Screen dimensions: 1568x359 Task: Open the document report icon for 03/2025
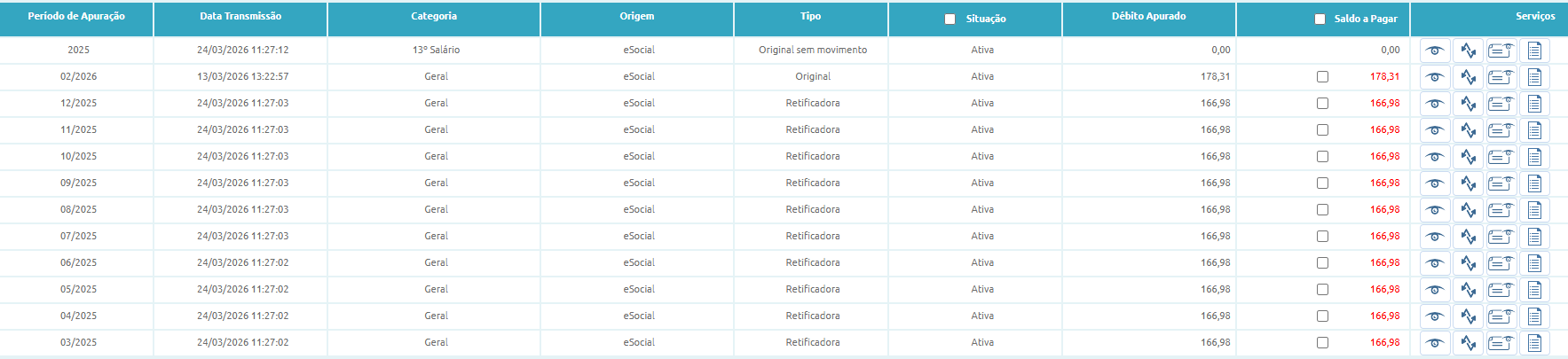coord(1534,343)
